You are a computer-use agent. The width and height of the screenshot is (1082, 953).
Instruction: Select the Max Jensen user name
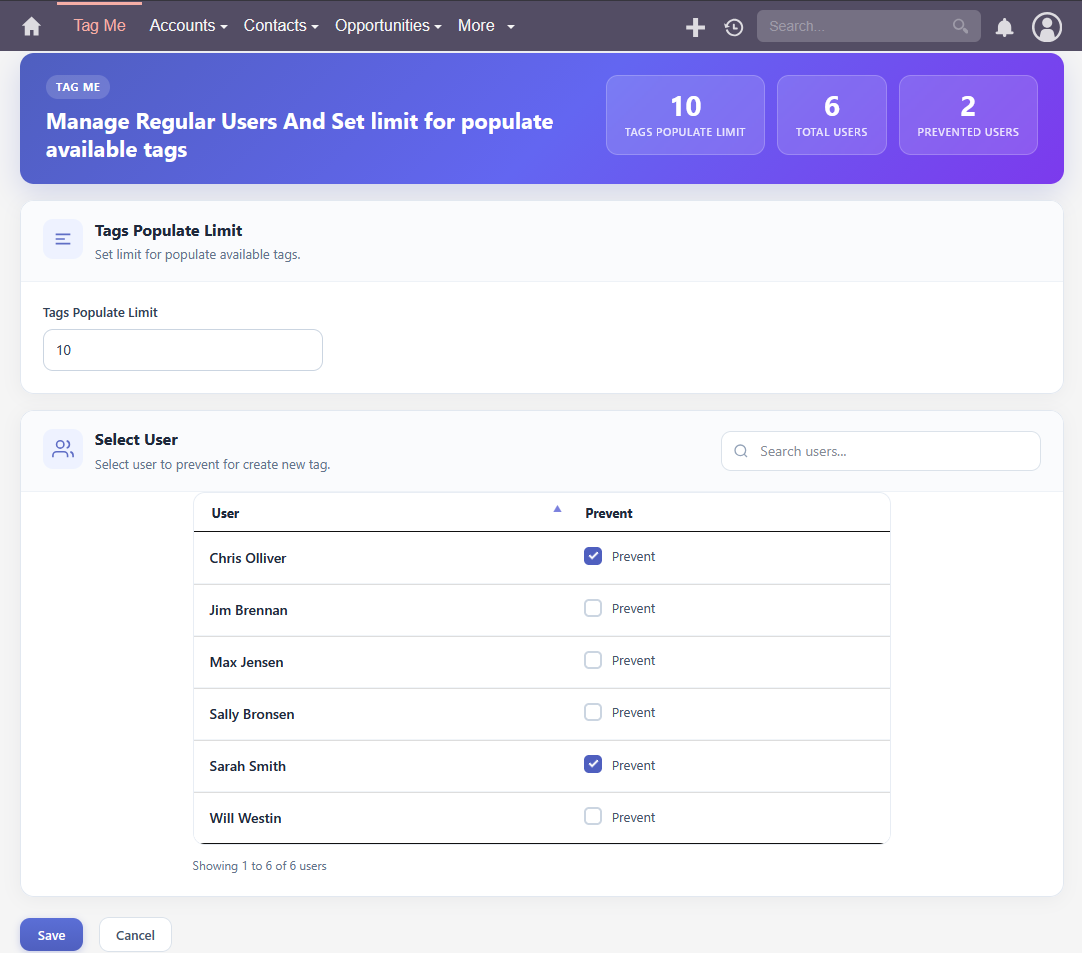point(246,662)
